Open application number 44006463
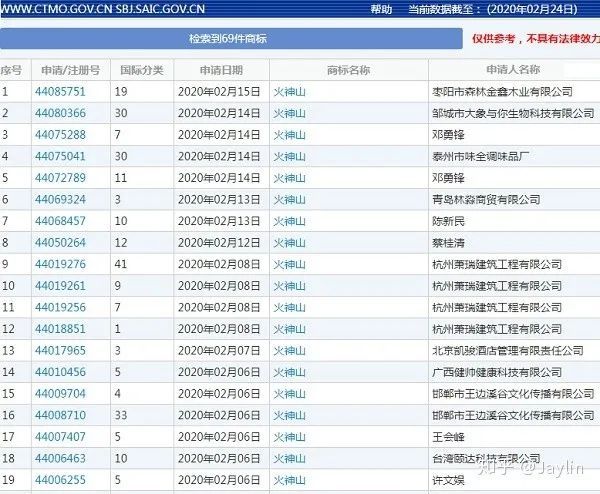Screen dimensions: 600x494 click(60, 458)
